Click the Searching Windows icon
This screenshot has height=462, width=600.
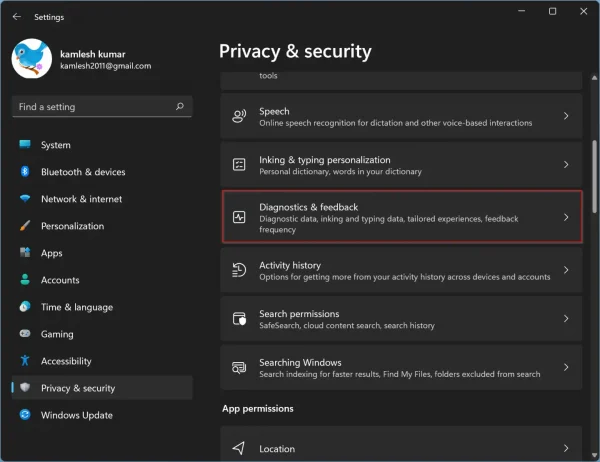tap(239, 367)
